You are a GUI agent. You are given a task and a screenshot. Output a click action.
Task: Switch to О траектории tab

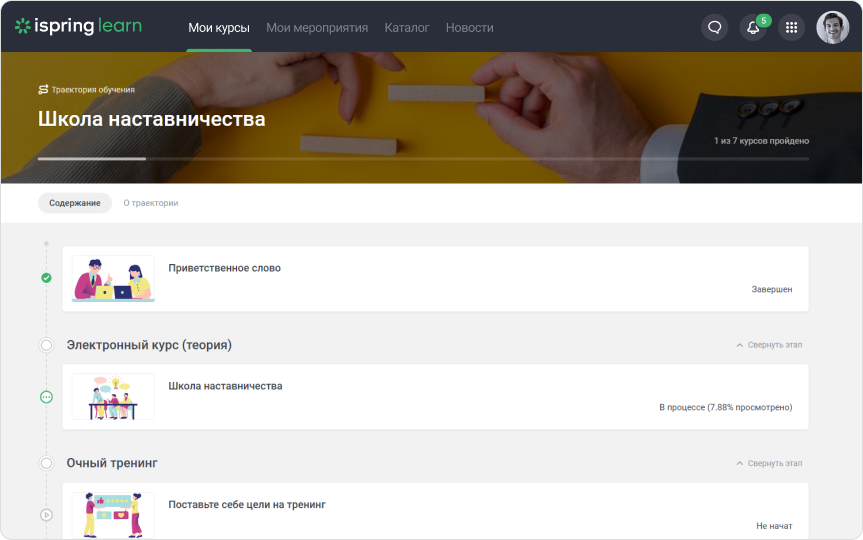click(x=151, y=203)
